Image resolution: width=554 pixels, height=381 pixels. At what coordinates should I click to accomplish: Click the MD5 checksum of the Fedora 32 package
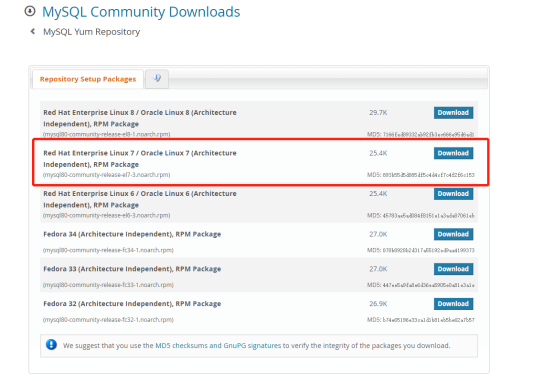tap(420, 320)
